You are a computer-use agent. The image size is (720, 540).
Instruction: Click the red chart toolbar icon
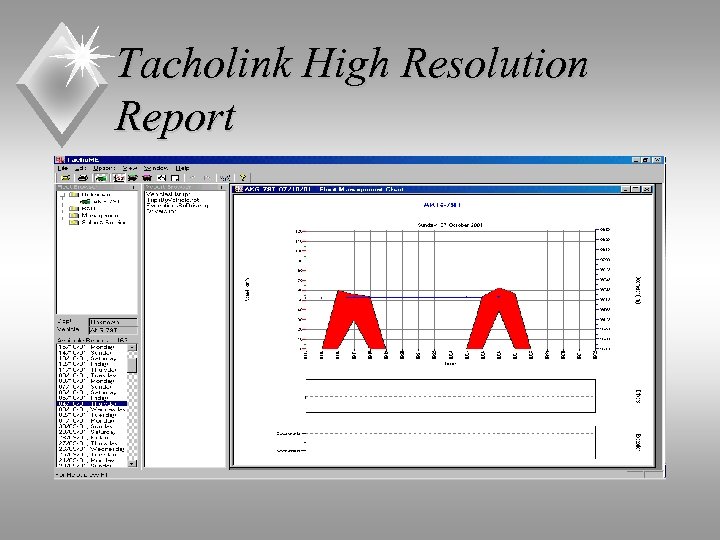point(119,178)
